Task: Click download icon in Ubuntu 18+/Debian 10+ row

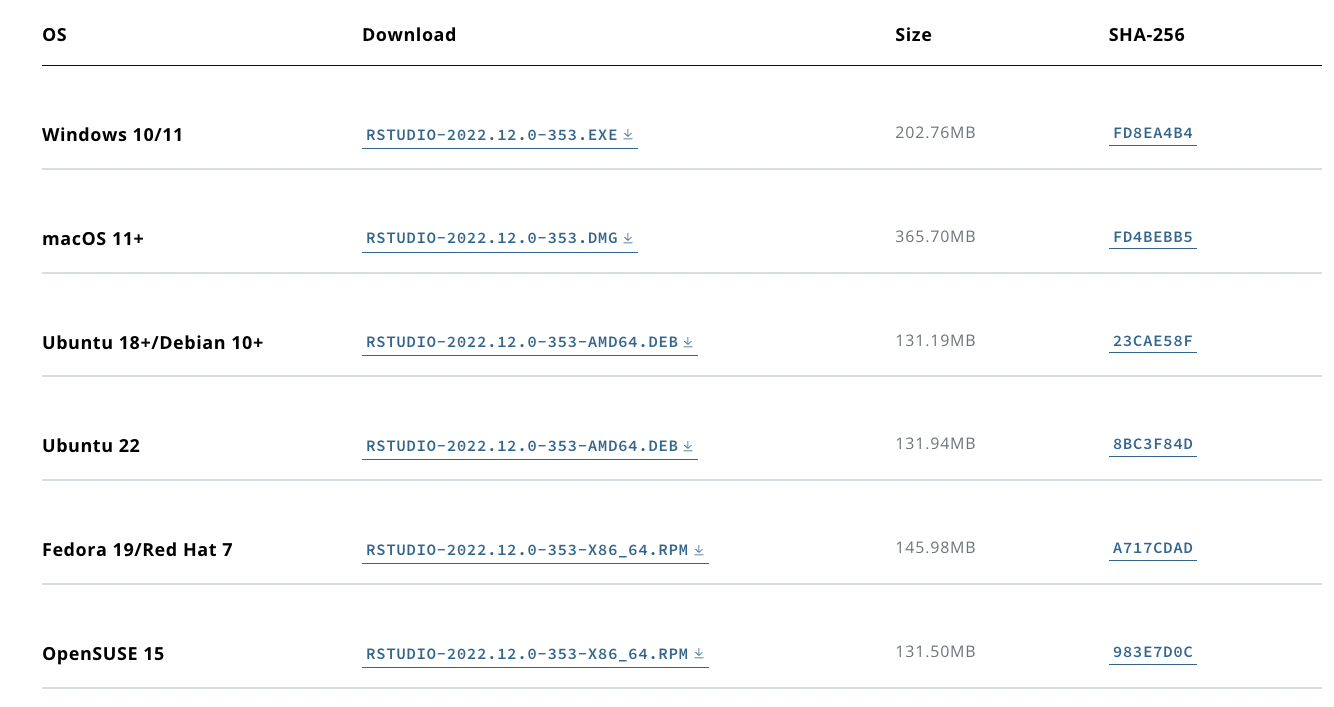Action: [688, 342]
